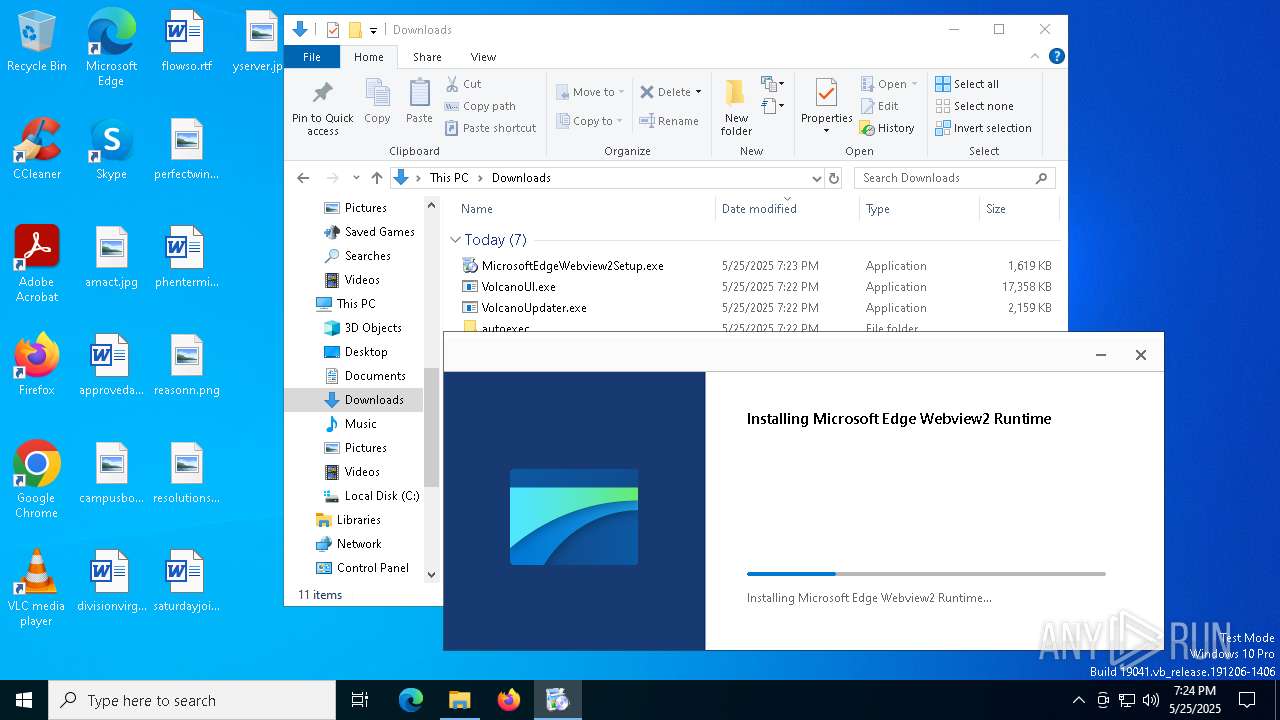
Task: Click Invert selection in ribbon
Action: click(983, 128)
